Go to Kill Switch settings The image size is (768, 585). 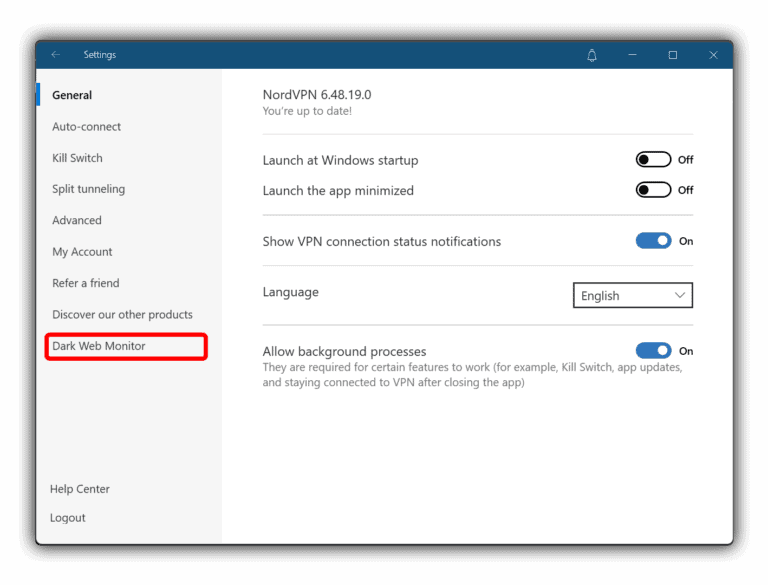coord(77,158)
